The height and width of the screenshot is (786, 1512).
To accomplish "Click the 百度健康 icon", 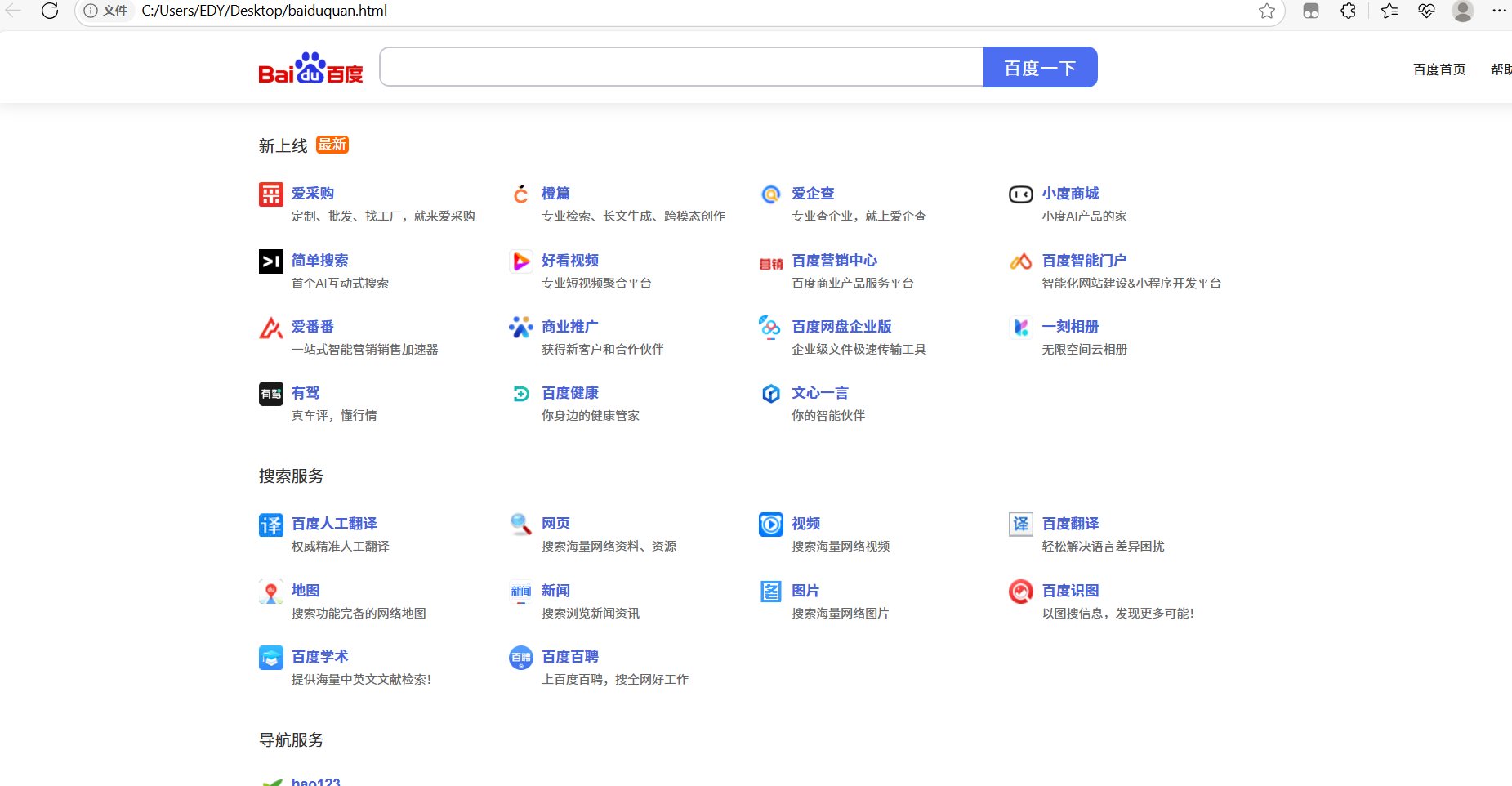I will [x=521, y=394].
